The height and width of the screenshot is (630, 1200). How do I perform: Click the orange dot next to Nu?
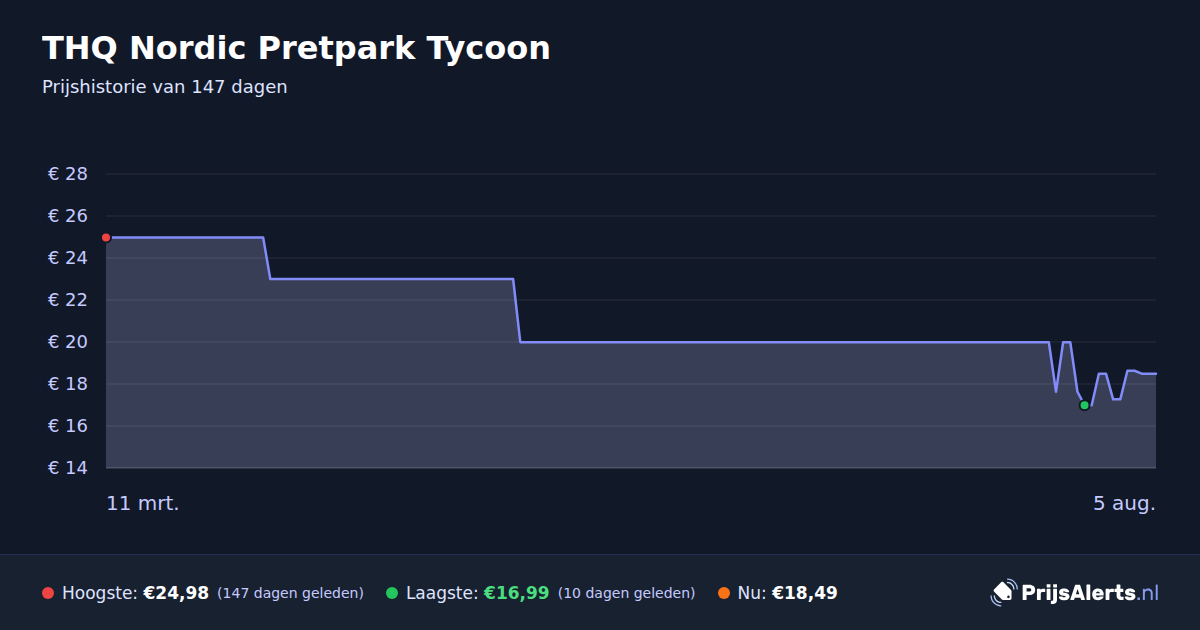point(724,593)
